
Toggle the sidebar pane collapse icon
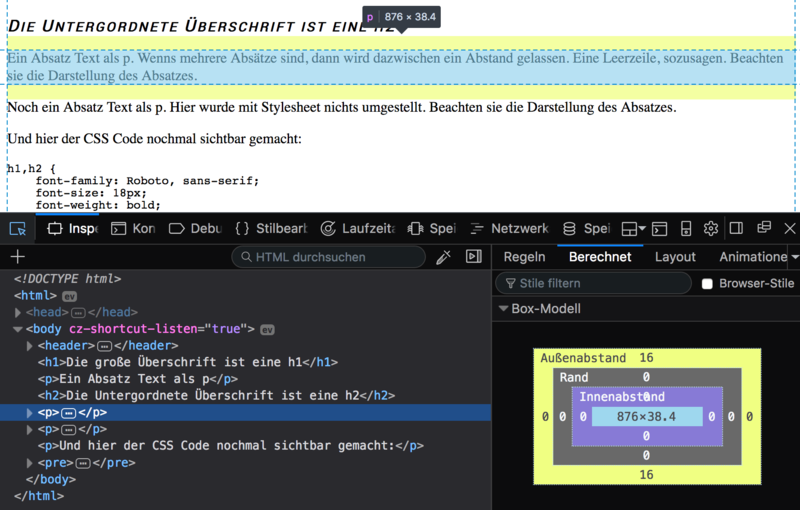(474, 257)
